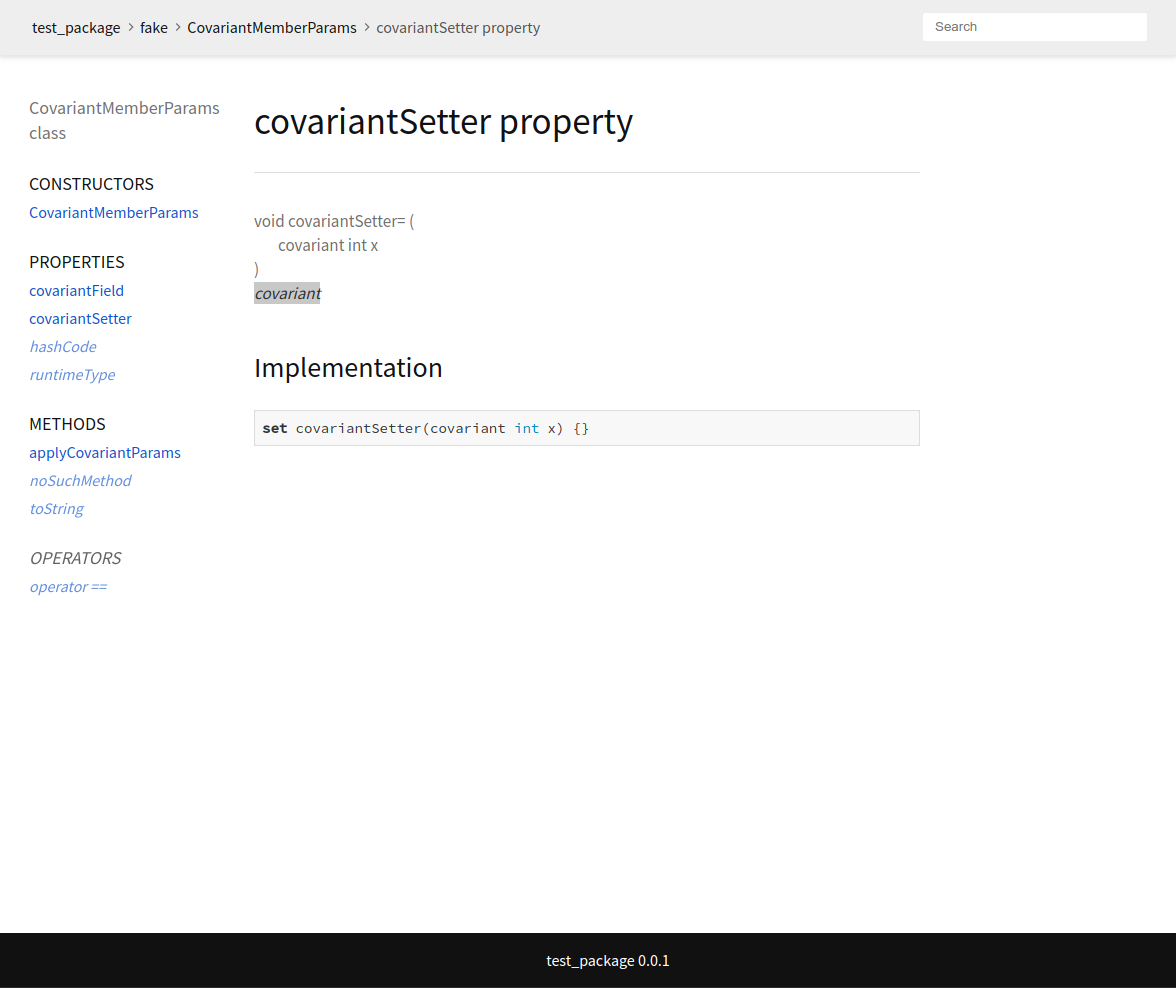1176x988 pixels.
Task: Open covariantField property in sidebar
Action: click(76, 291)
